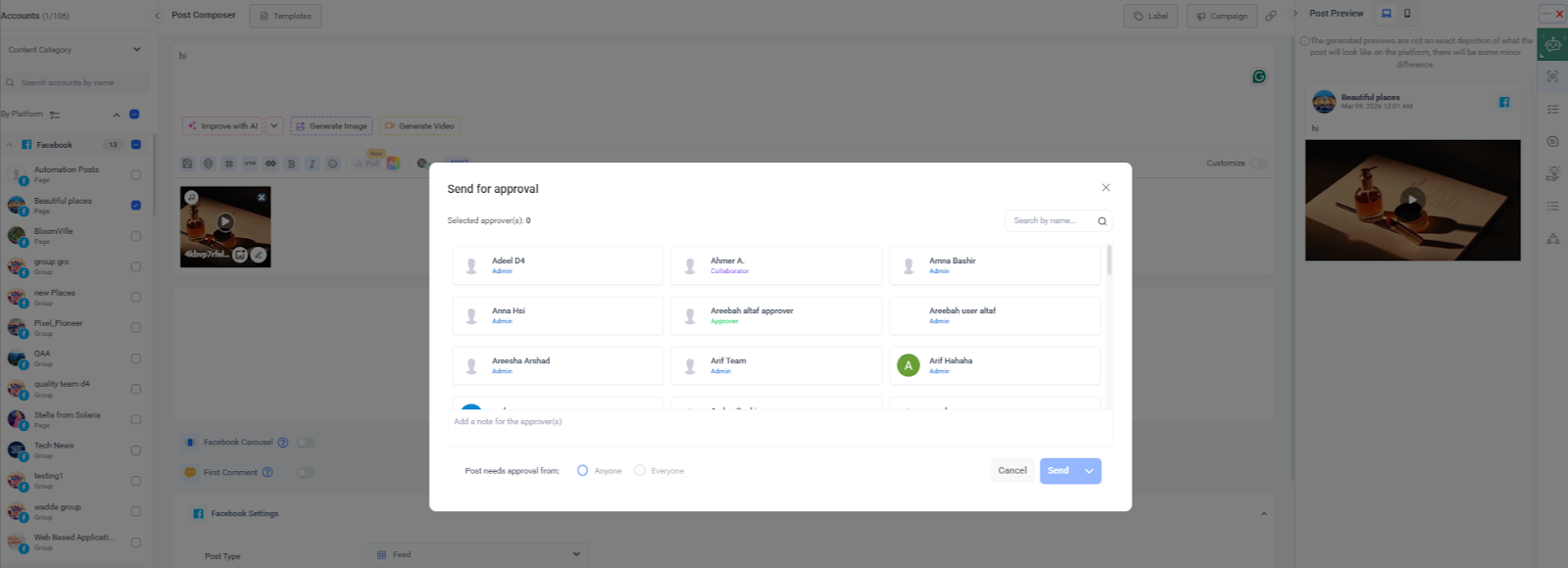Collapse the By Platform section

pos(116,115)
